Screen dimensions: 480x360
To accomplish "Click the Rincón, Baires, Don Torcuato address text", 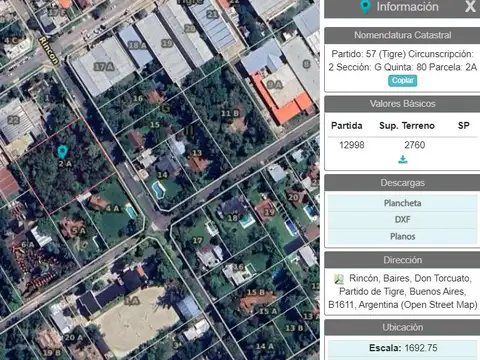I will [x=403, y=291].
